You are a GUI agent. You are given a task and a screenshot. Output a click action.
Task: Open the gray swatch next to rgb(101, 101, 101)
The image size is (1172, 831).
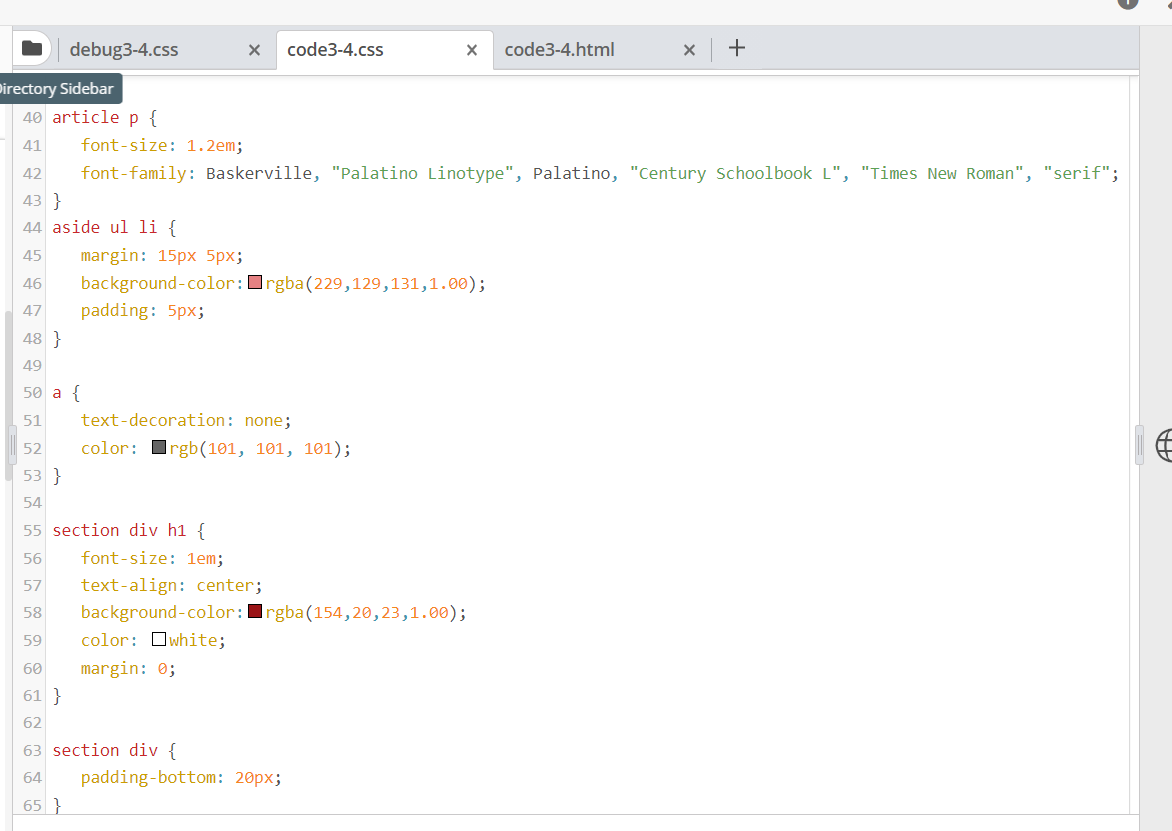(159, 447)
